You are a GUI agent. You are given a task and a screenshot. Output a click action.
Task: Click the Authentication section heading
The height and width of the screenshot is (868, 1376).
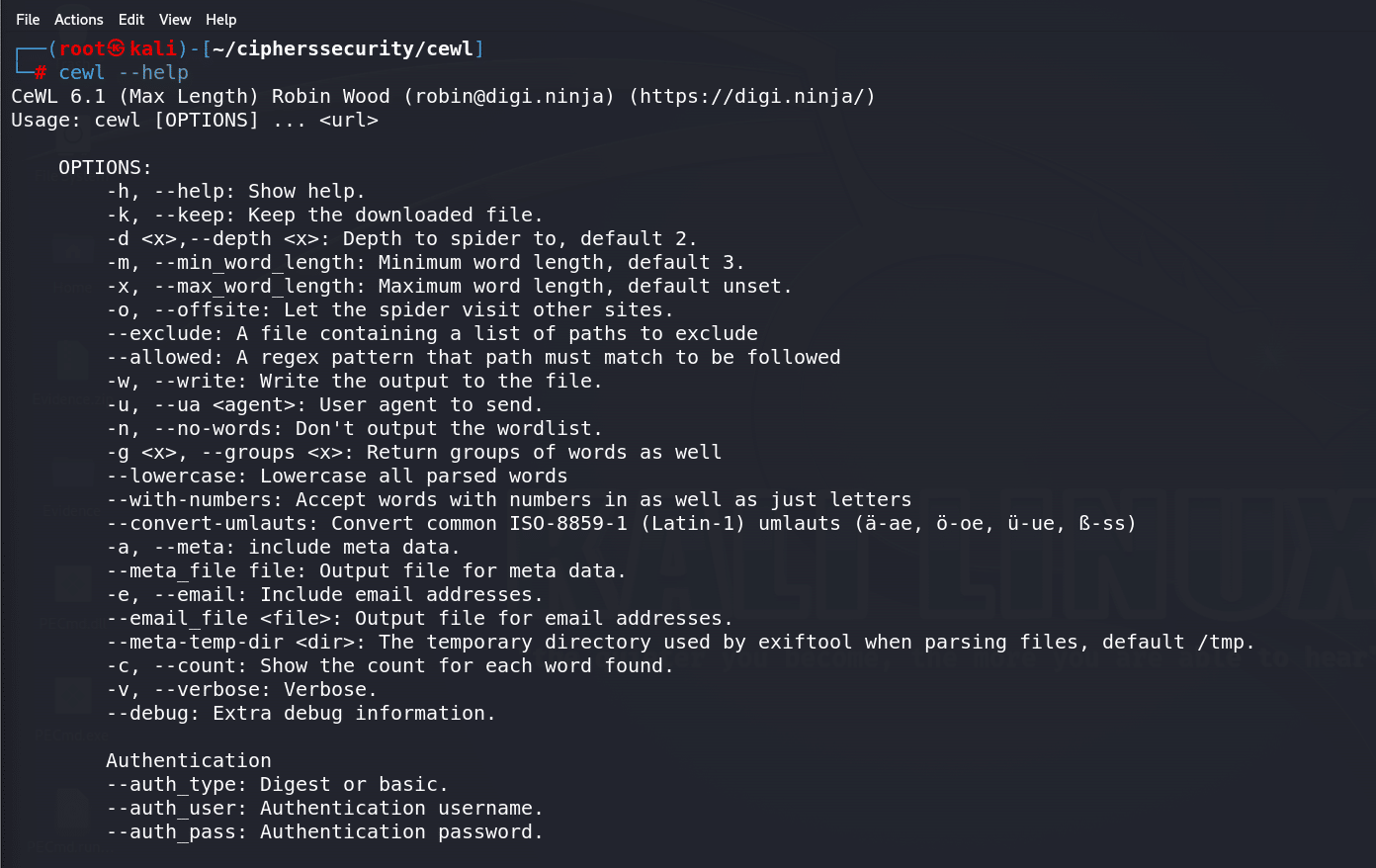189,760
